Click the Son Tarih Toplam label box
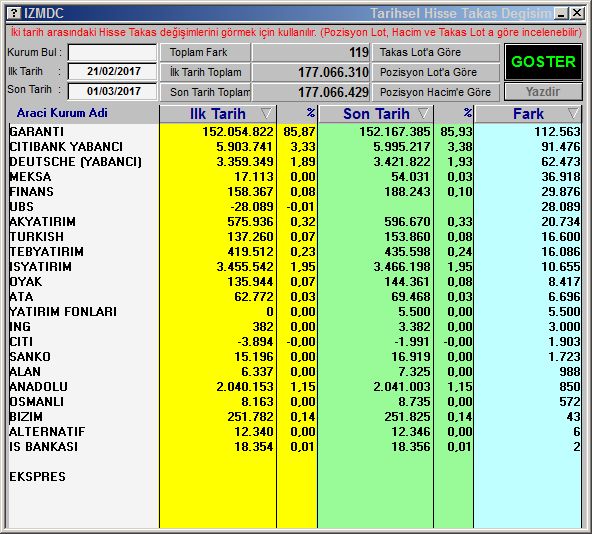The image size is (592, 534). (x=205, y=92)
